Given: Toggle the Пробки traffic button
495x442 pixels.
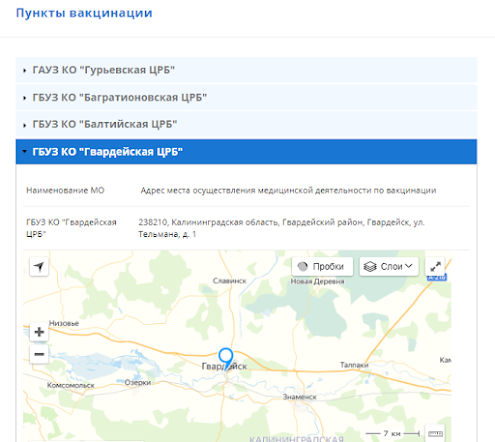Looking at the screenshot, I should pos(322,267).
